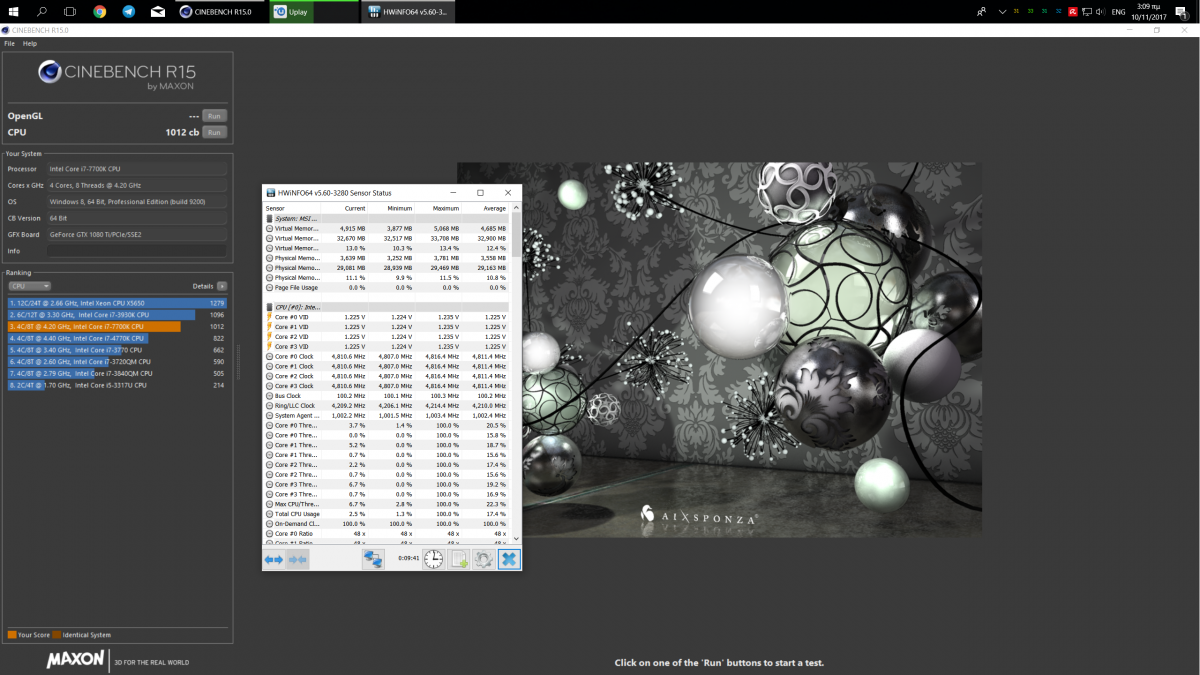Select the i7-4770K ranking entry
Screen dimensions: 1200x675
coord(117,338)
